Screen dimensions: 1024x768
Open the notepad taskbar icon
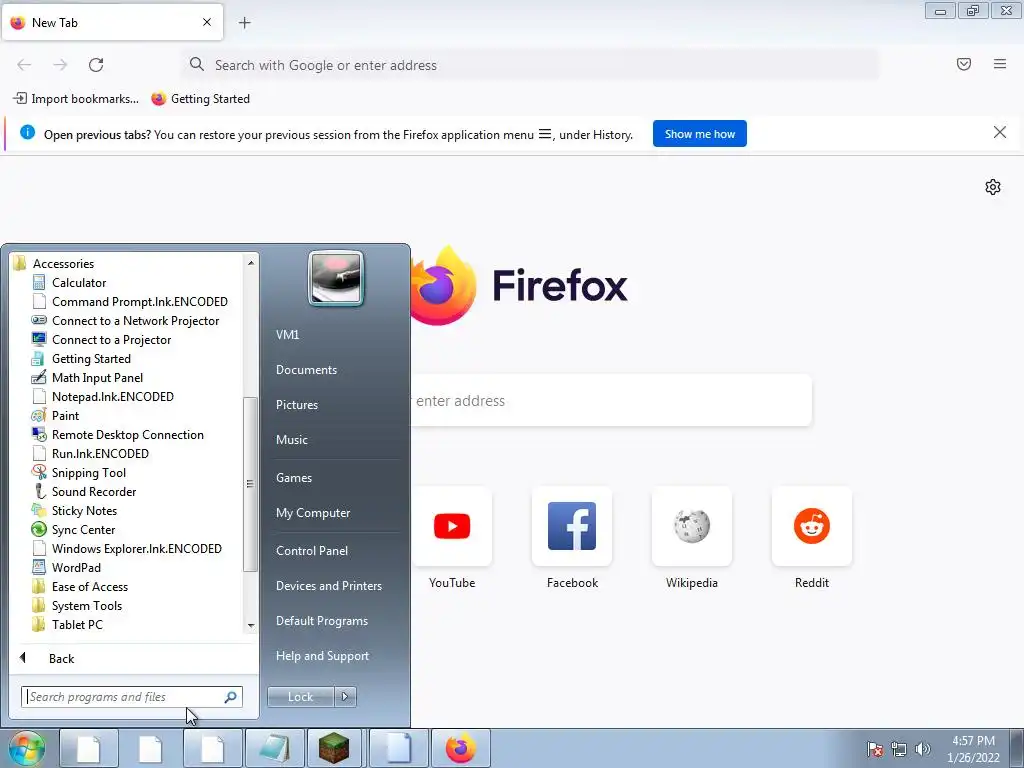(x=274, y=748)
